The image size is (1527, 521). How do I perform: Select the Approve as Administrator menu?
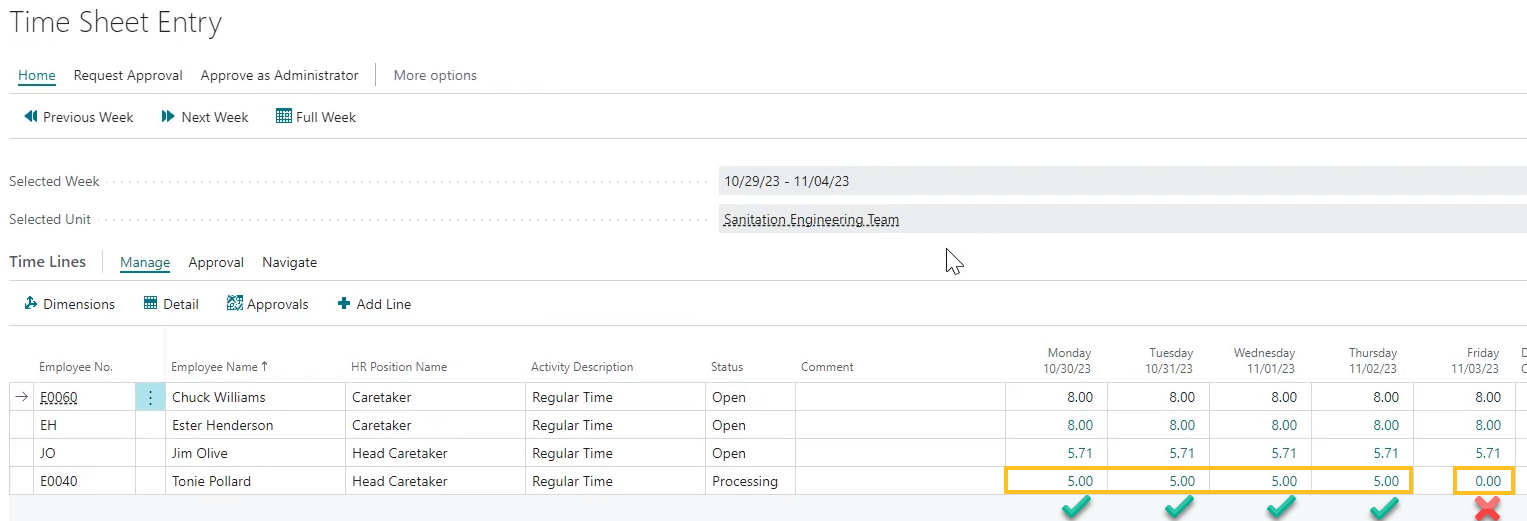pos(279,75)
